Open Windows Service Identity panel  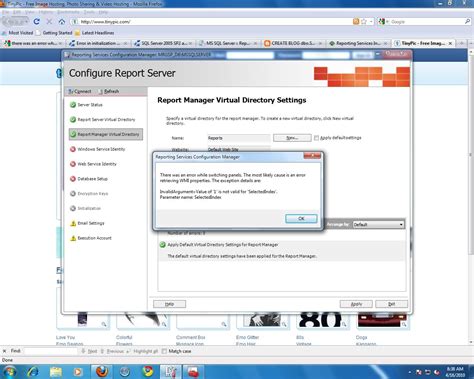(x=97, y=149)
